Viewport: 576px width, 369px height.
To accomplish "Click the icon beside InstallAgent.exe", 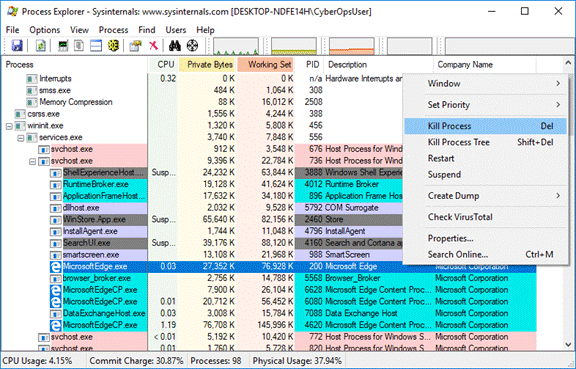I will coord(55,232).
